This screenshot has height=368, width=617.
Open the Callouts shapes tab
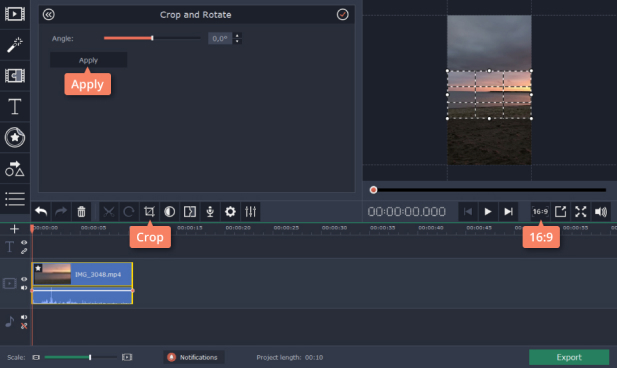point(15,168)
